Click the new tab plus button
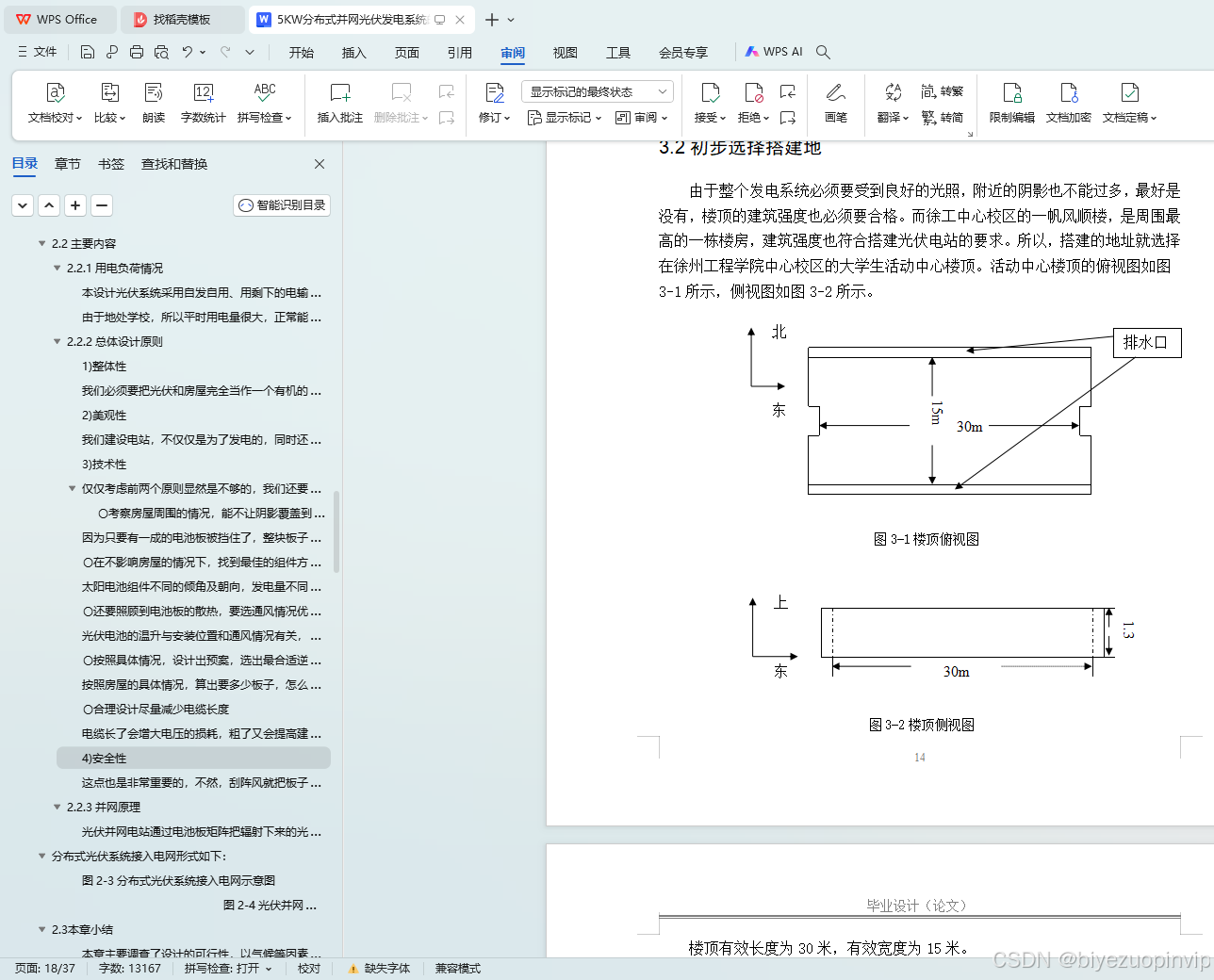This screenshot has width=1214, height=980. [492, 20]
